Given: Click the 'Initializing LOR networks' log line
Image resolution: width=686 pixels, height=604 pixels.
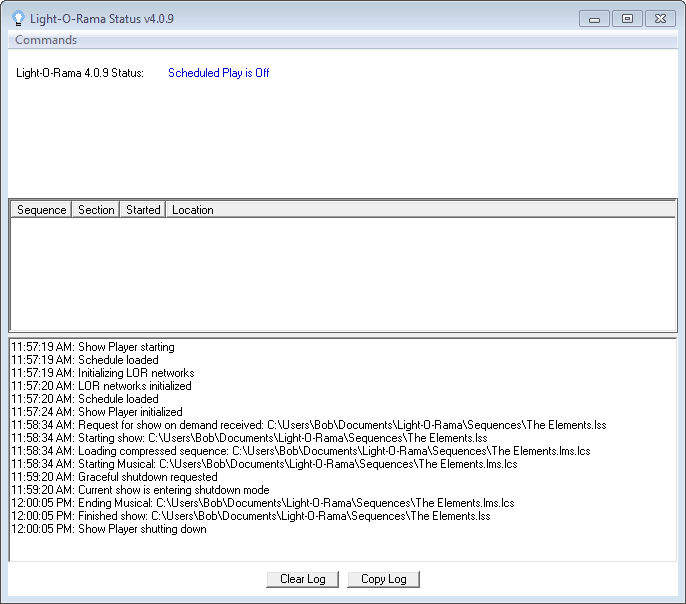Looking at the screenshot, I should click(x=103, y=373).
